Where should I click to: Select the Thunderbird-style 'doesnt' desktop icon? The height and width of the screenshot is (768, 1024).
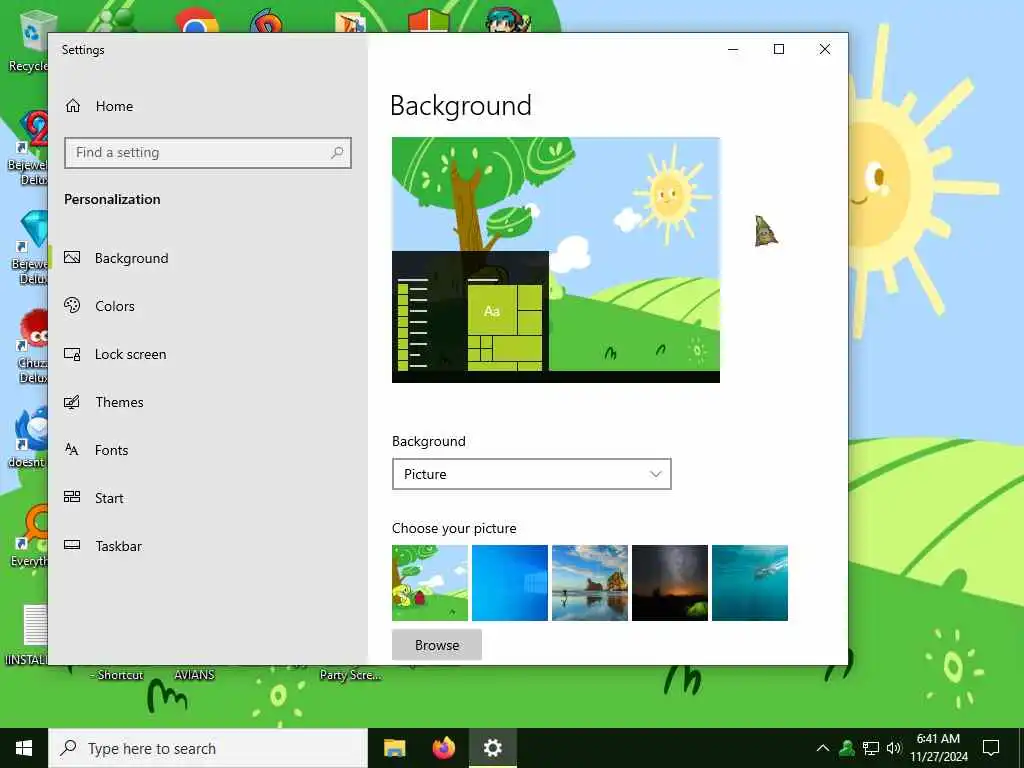(x=29, y=436)
